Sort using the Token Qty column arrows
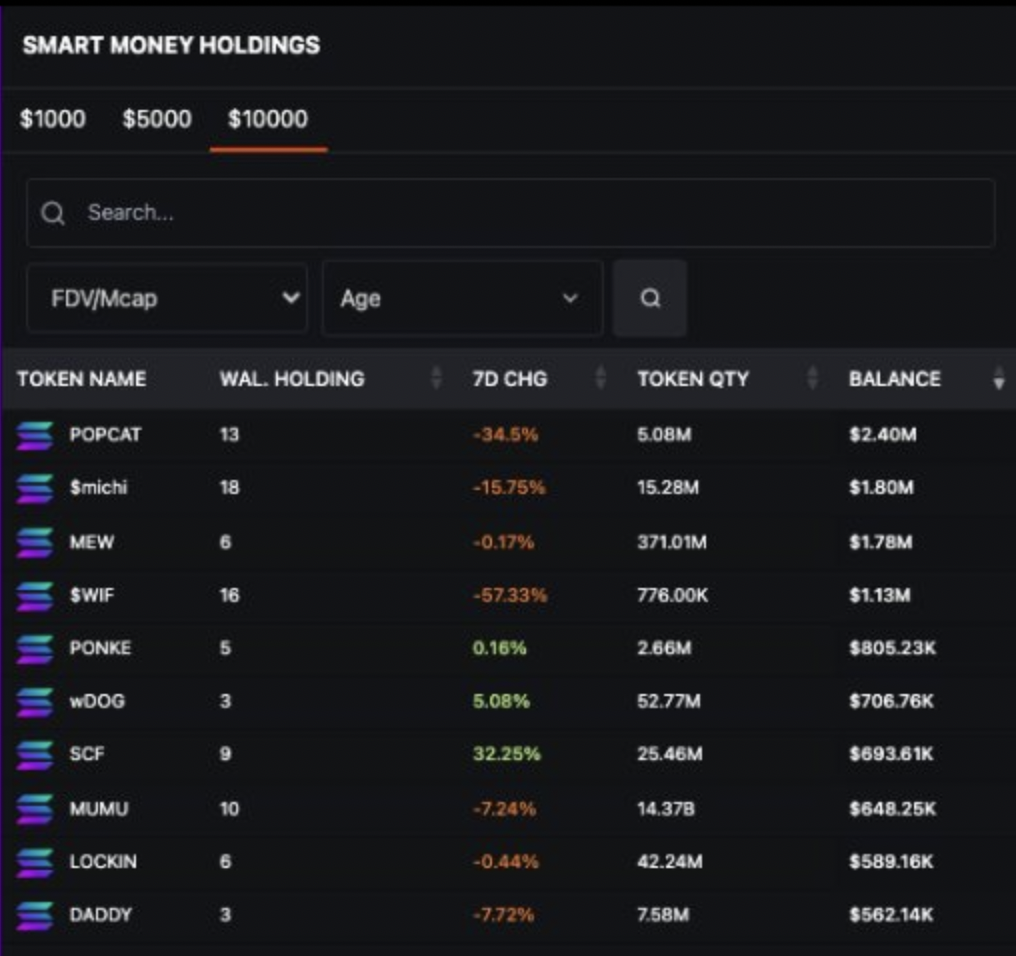Screen dimensions: 1016x956 (x=812, y=378)
